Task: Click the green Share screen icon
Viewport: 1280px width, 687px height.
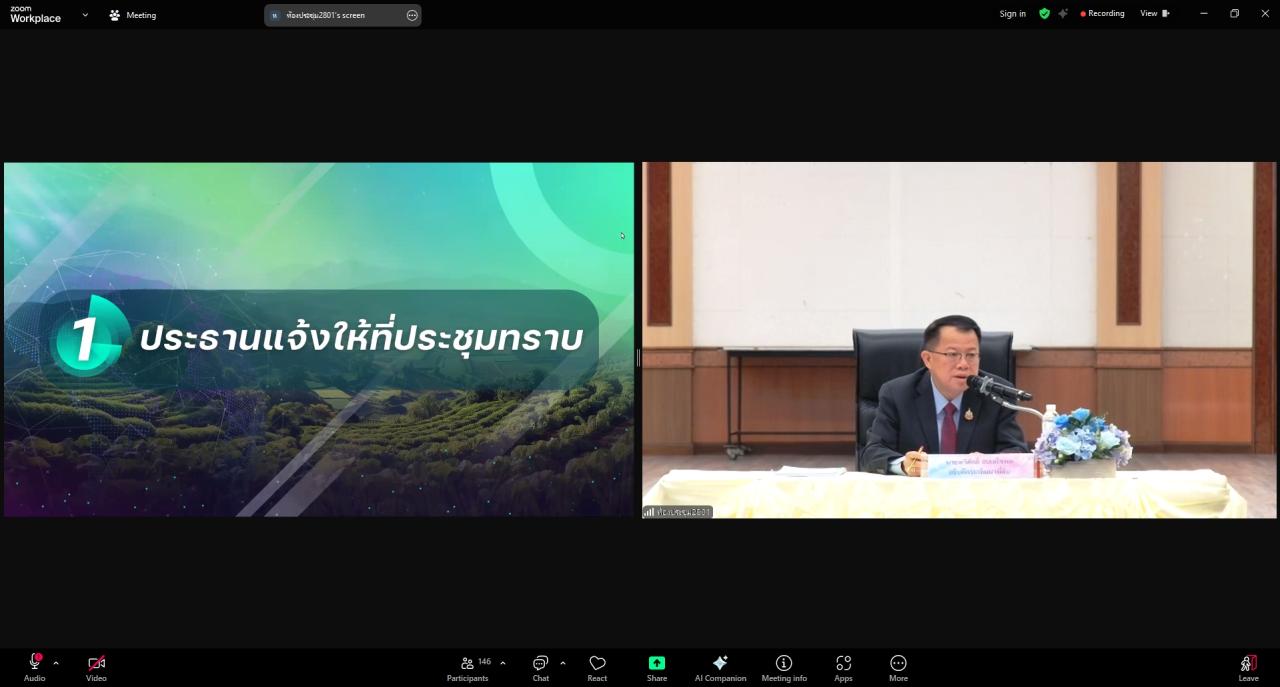Action: tap(656, 663)
